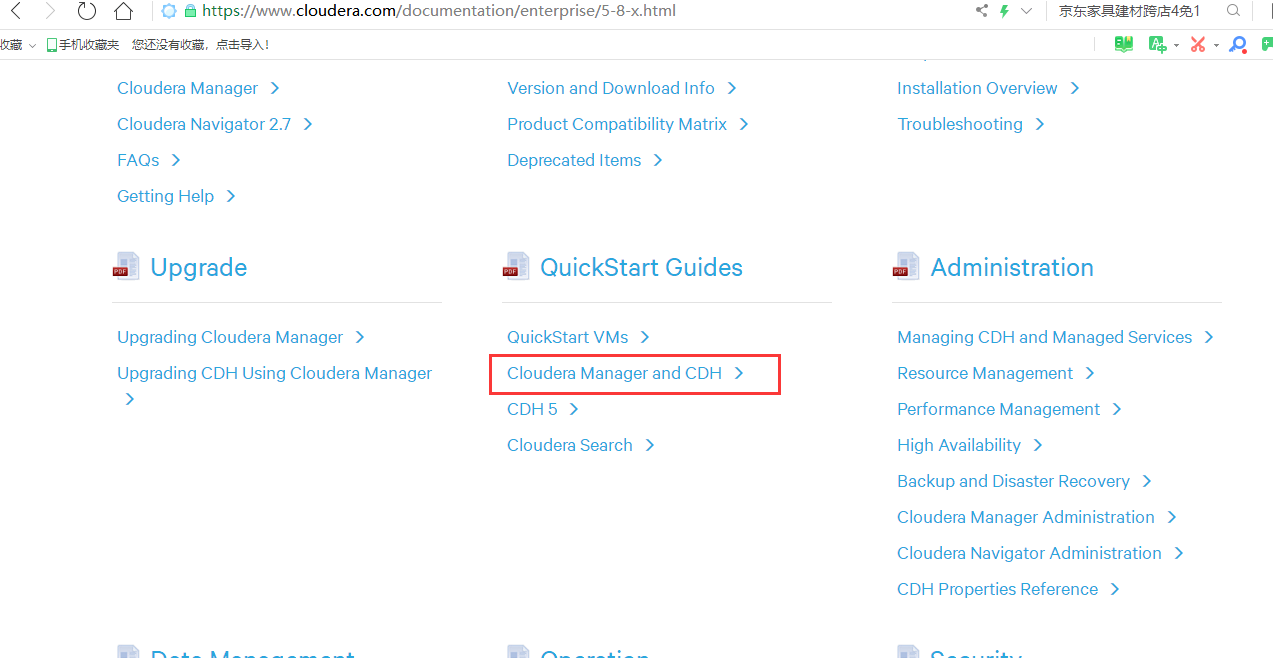1273x658 pixels.
Task: Click the red scissors screenshot icon
Action: (x=1197, y=44)
